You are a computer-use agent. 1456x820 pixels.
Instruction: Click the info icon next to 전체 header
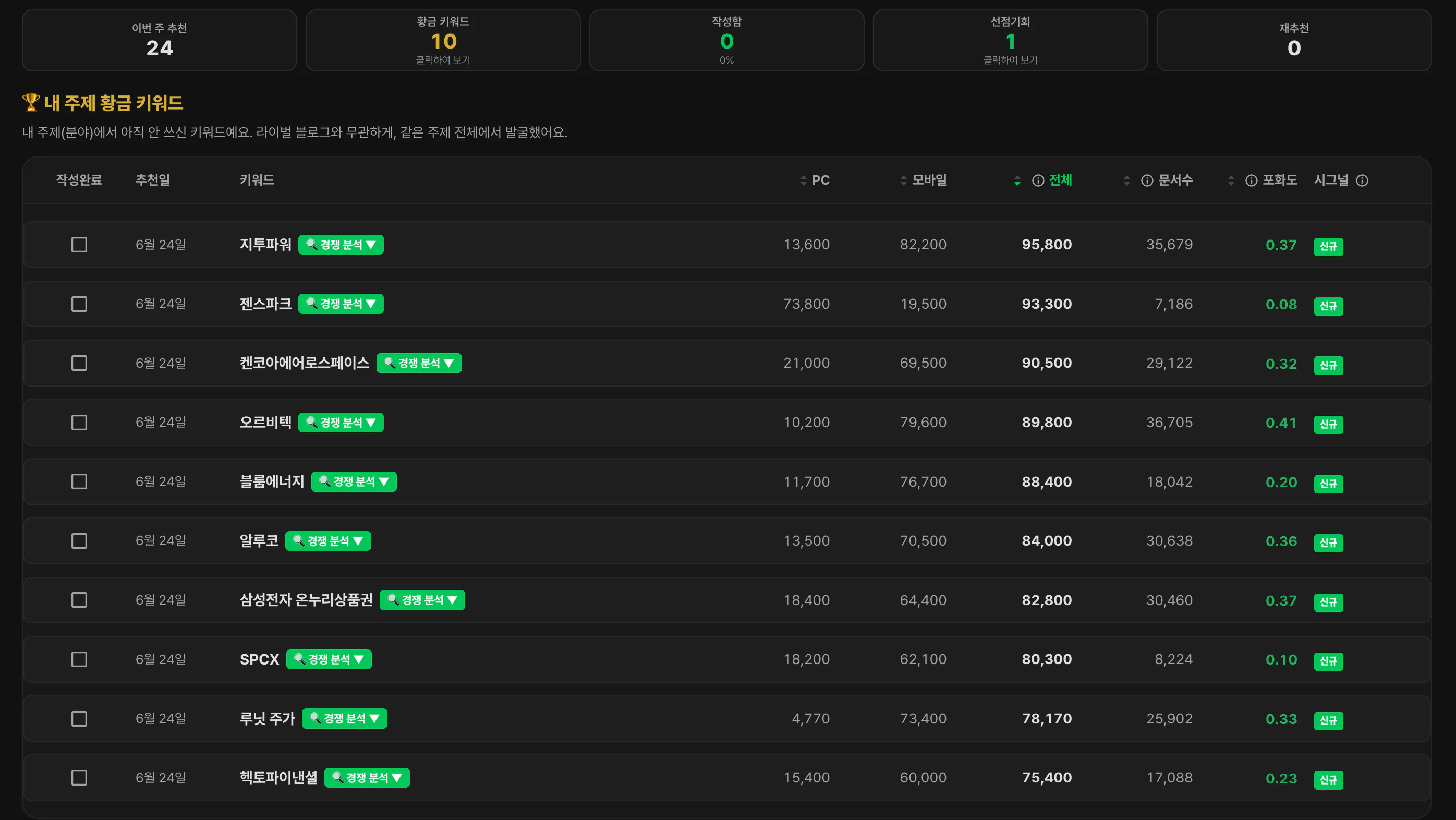1038,180
